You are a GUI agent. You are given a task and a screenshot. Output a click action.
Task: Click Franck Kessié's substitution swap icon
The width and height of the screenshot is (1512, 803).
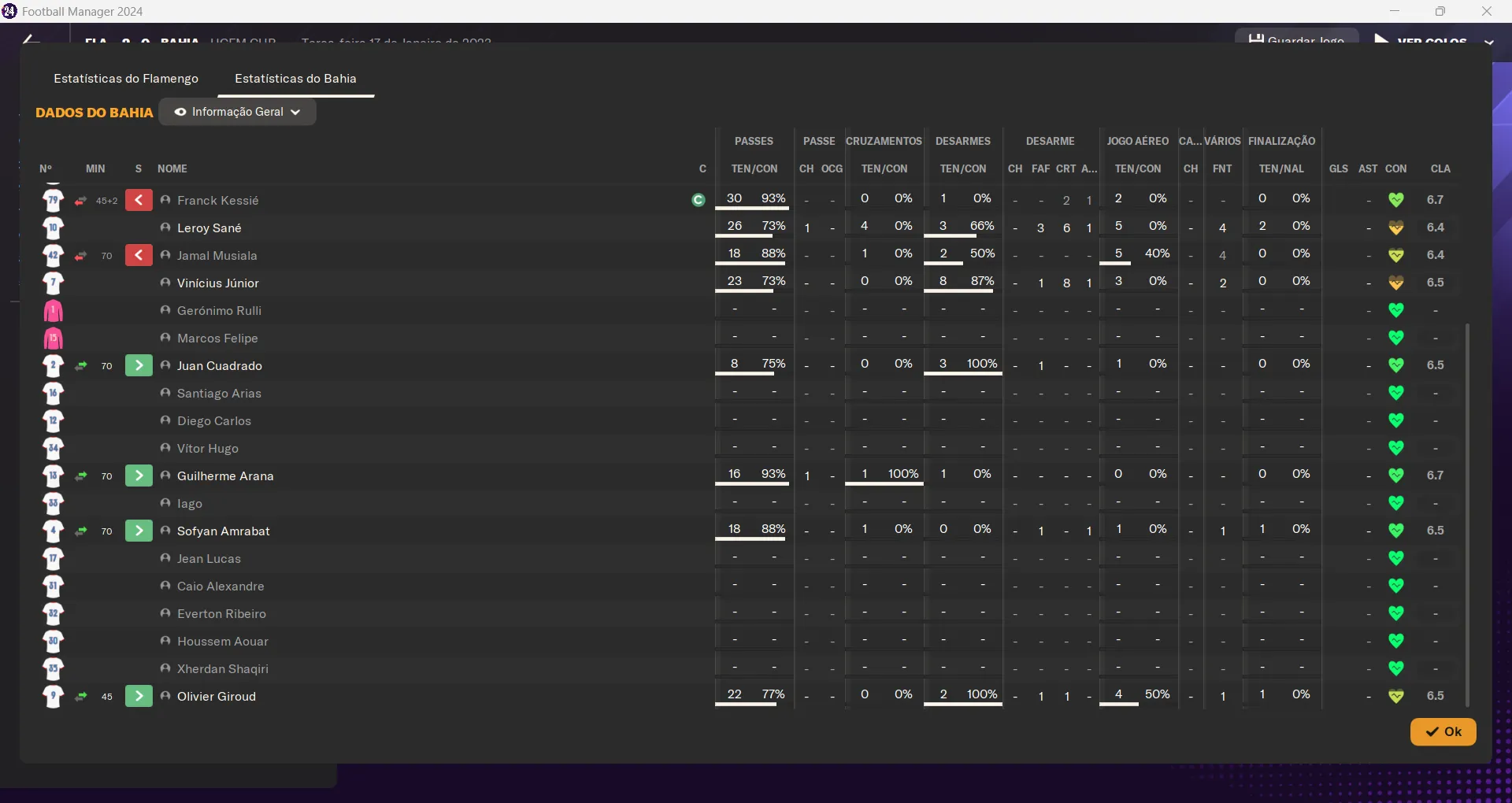pyautogui.click(x=80, y=201)
